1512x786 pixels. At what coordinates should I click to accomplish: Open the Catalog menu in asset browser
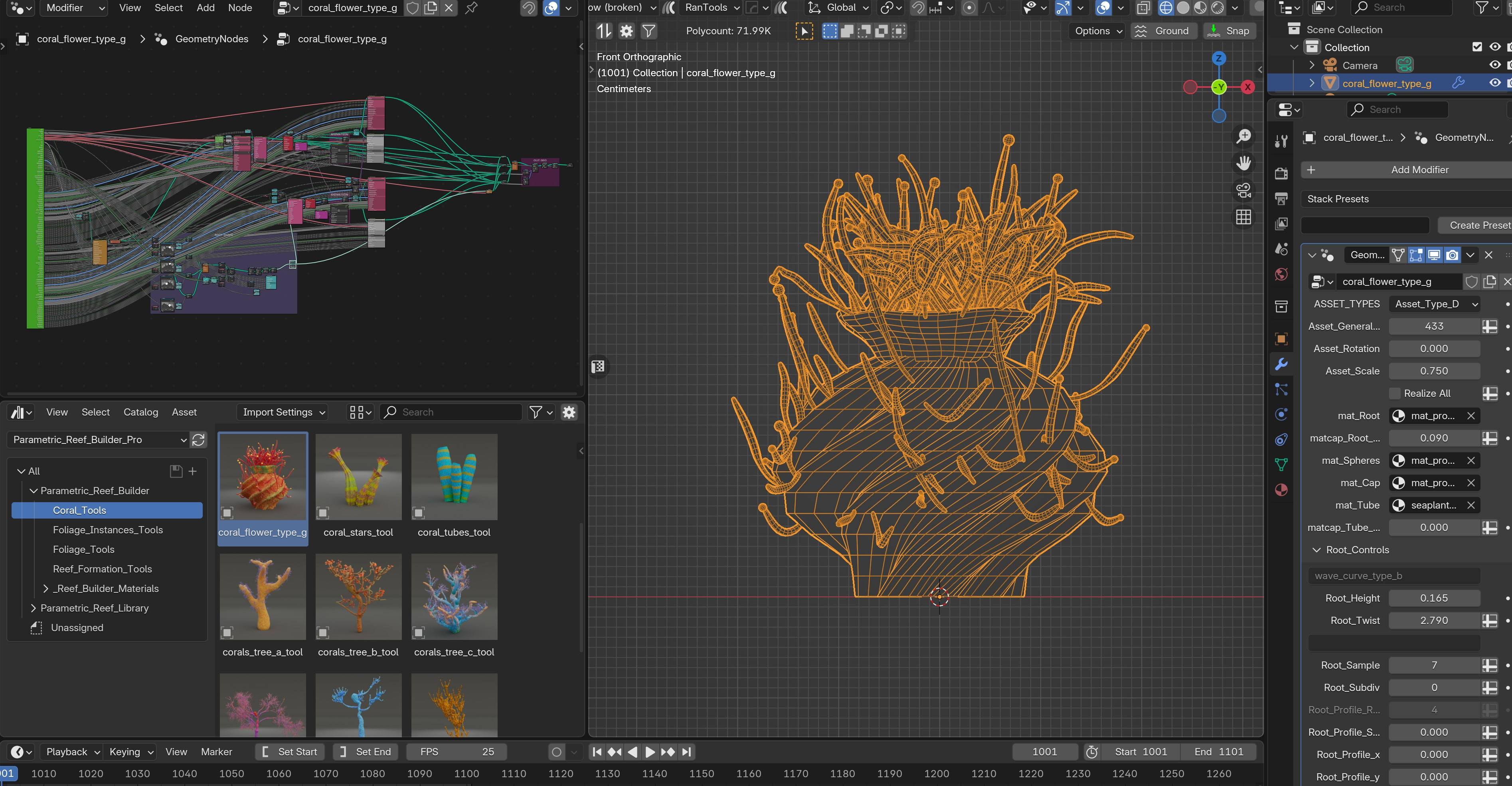140,412
